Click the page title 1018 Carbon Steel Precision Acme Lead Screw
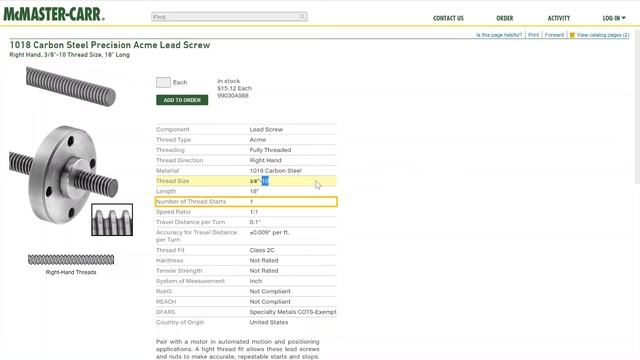 point(110,45)
